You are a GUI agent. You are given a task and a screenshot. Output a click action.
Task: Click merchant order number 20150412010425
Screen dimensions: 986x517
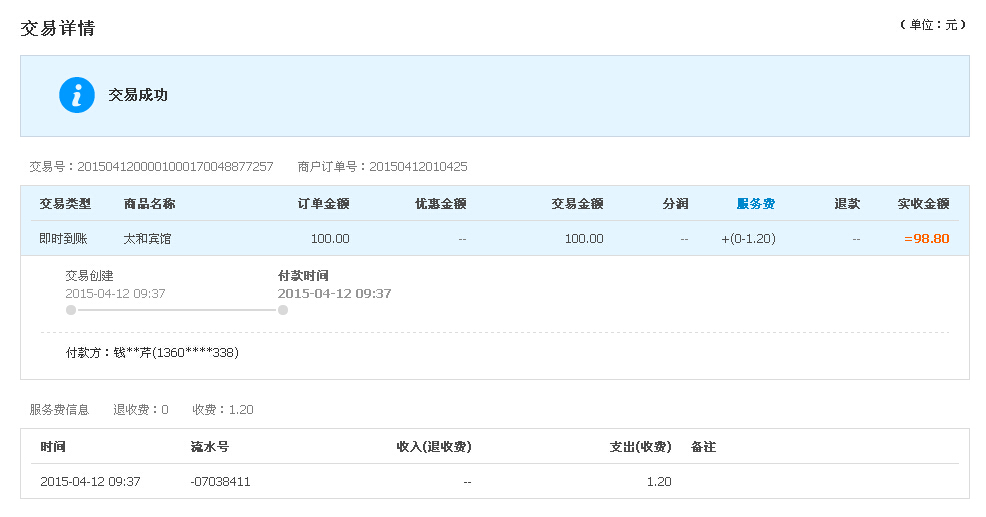tap(418, 167)
